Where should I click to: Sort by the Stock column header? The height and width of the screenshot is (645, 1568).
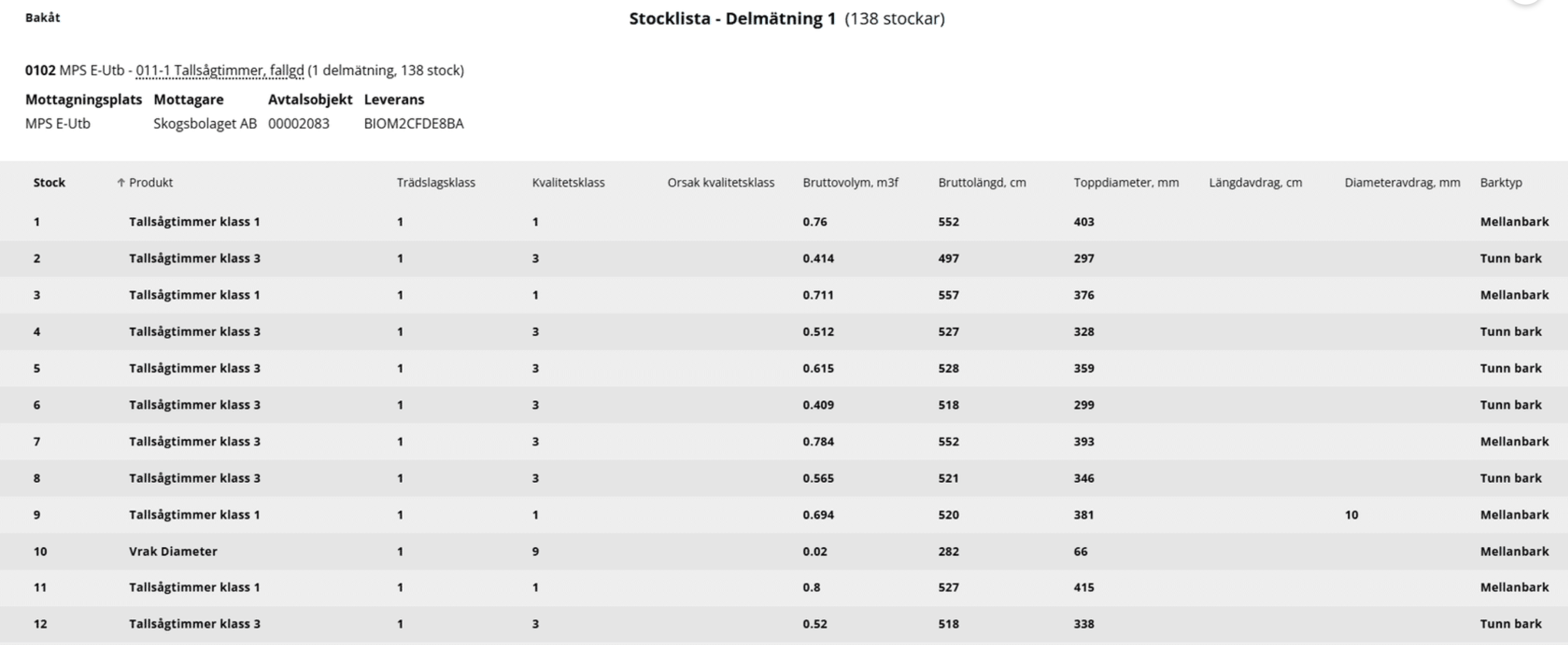pyautogui.click(x=49, y=183)
